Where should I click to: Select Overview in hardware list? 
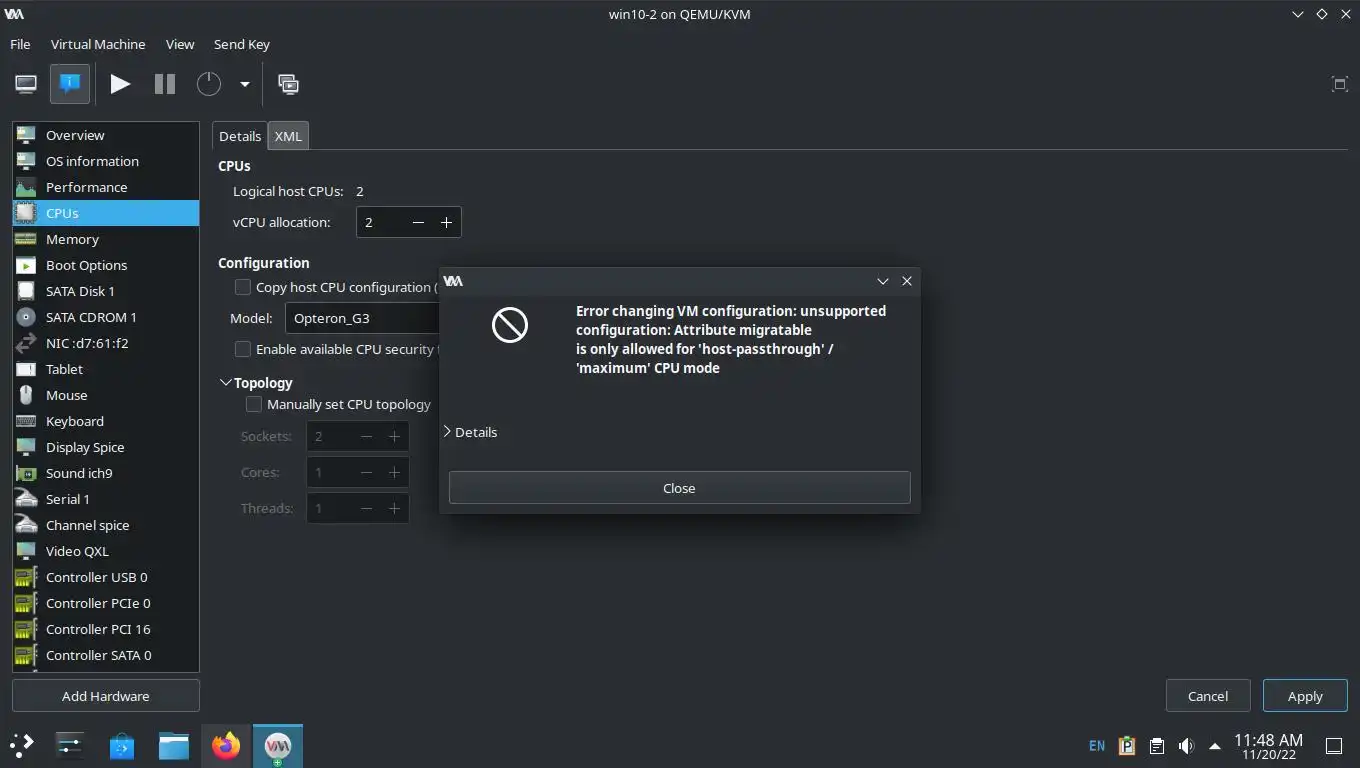click(x=105, y=135)
